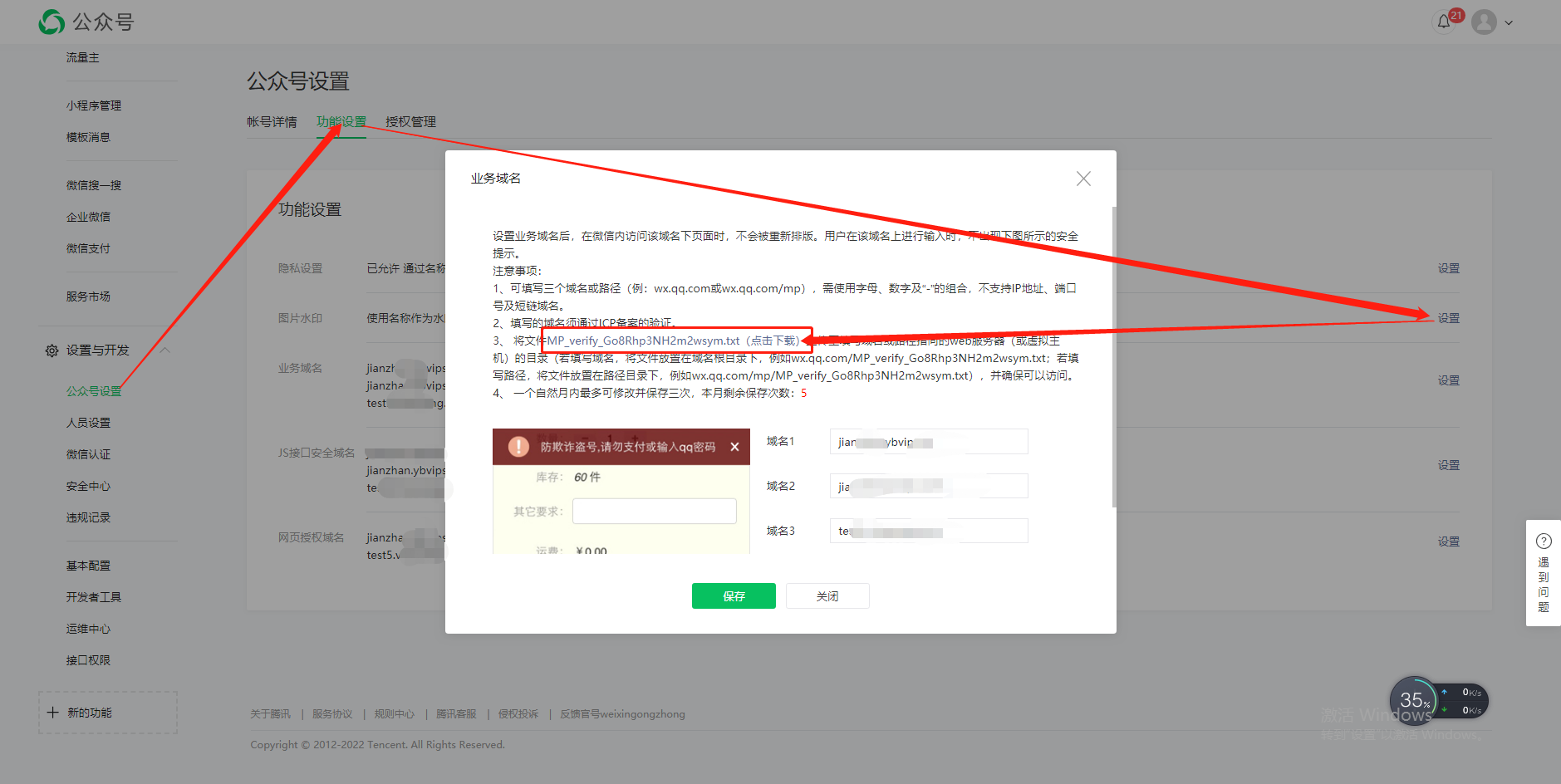Open 小程序管理 in the sidebar
The image size is (1561, 784).
click(94, 105)
